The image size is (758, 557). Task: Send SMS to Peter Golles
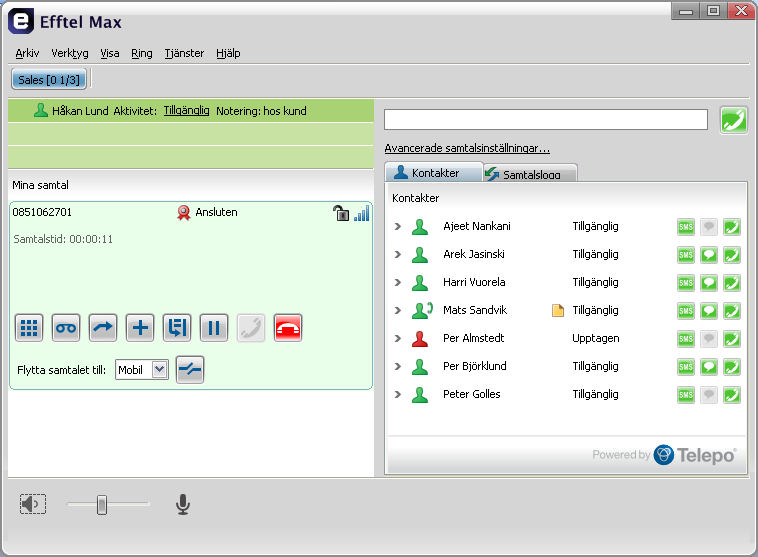(685, 395)
